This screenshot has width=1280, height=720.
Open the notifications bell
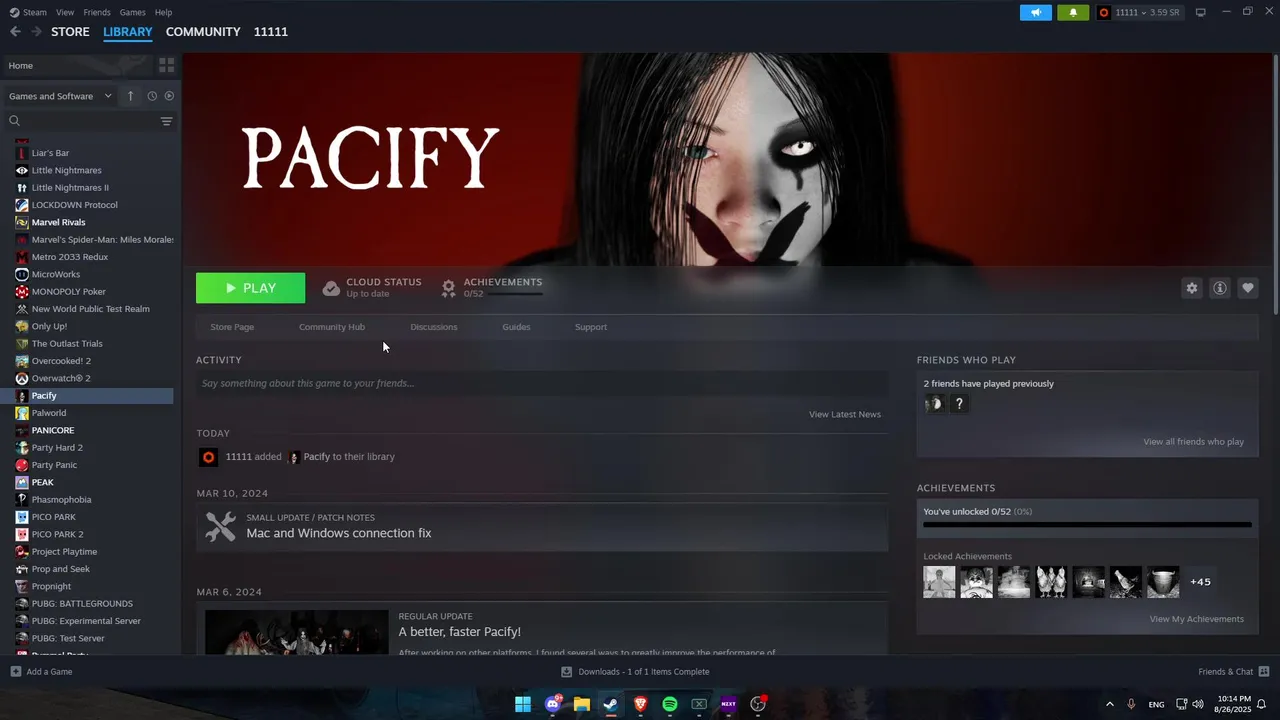pyautogui.click(x=1073, y=12)
